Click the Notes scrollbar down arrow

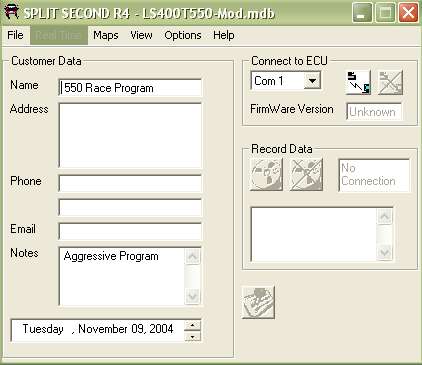pos(193,295)
